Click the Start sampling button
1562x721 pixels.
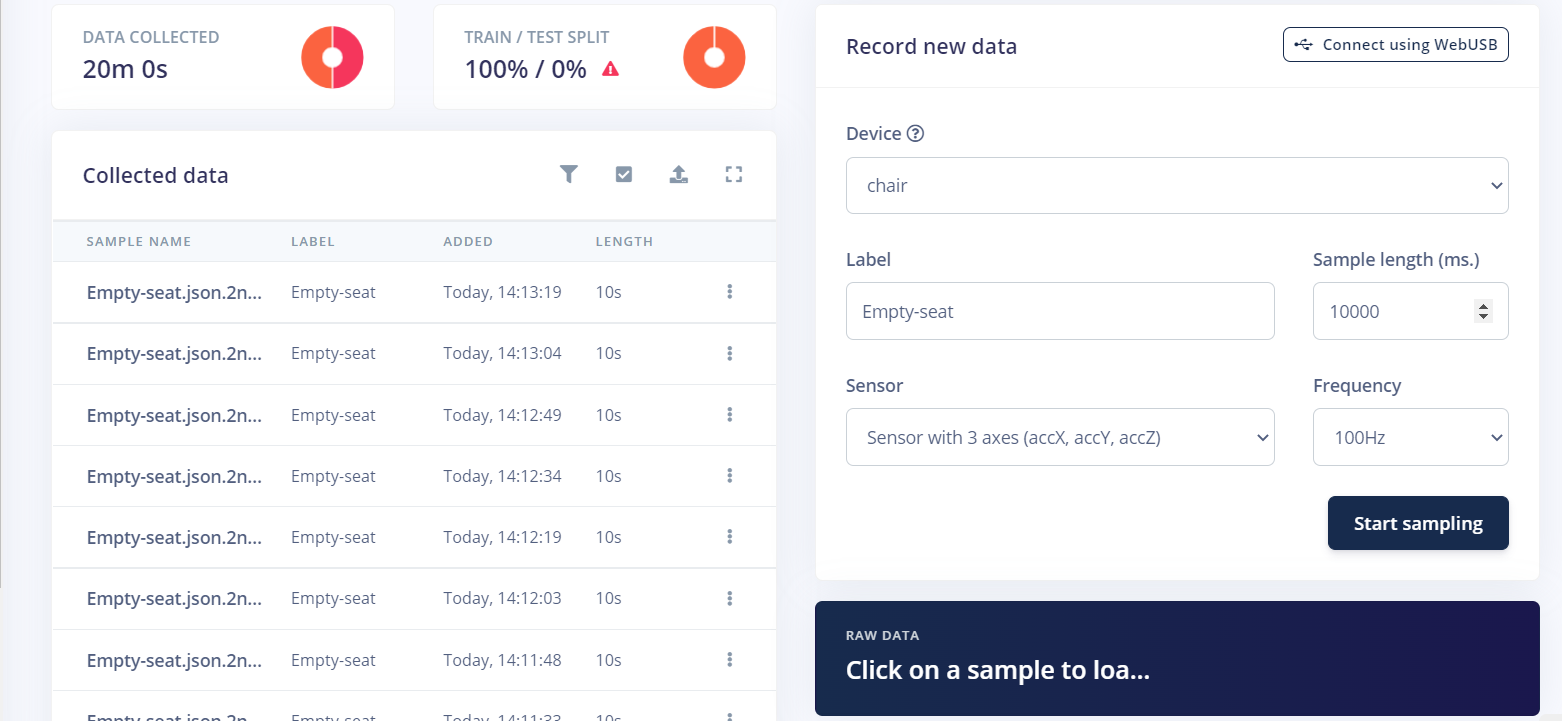1417,523
